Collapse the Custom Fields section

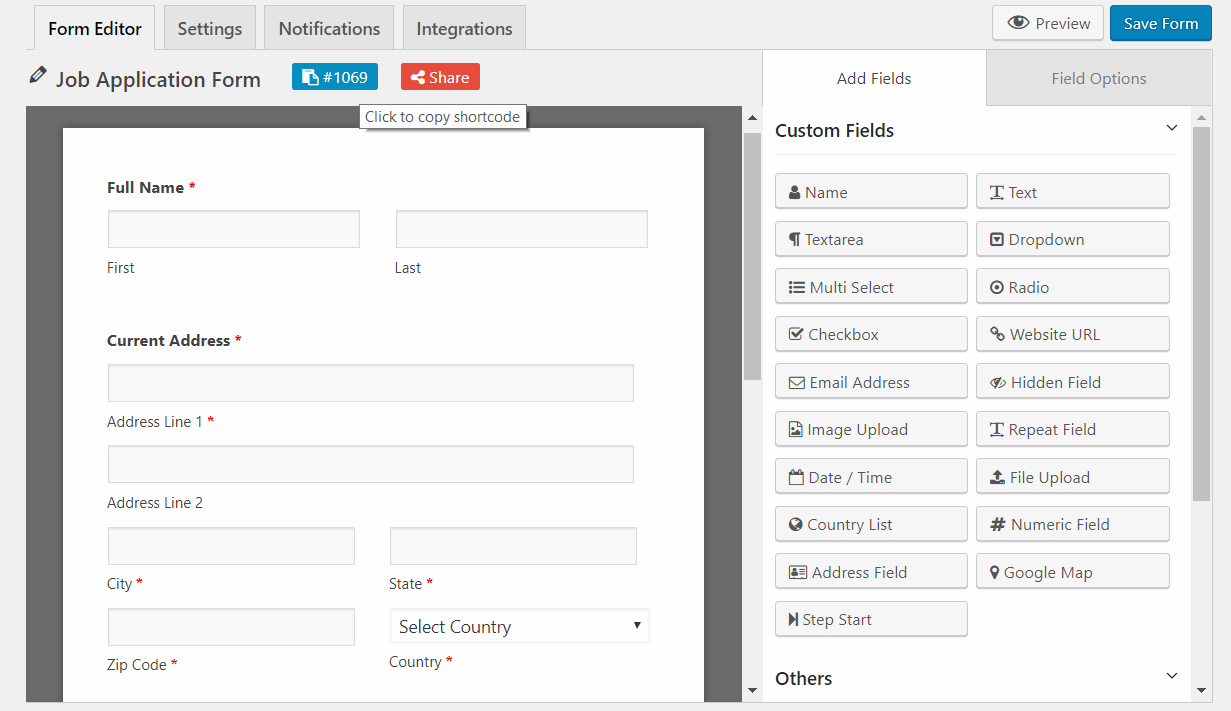pos(1171,128)
